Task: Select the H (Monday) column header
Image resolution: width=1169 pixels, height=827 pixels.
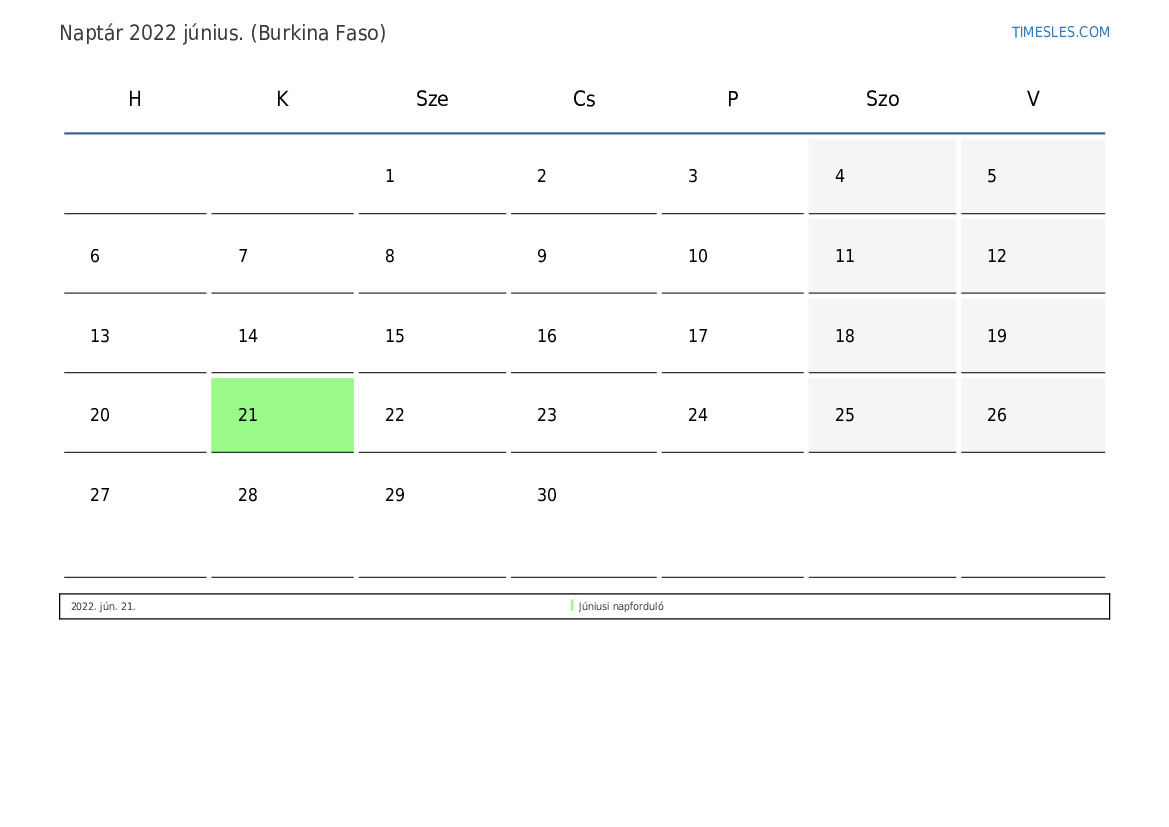Action: (x=135, y=99)
